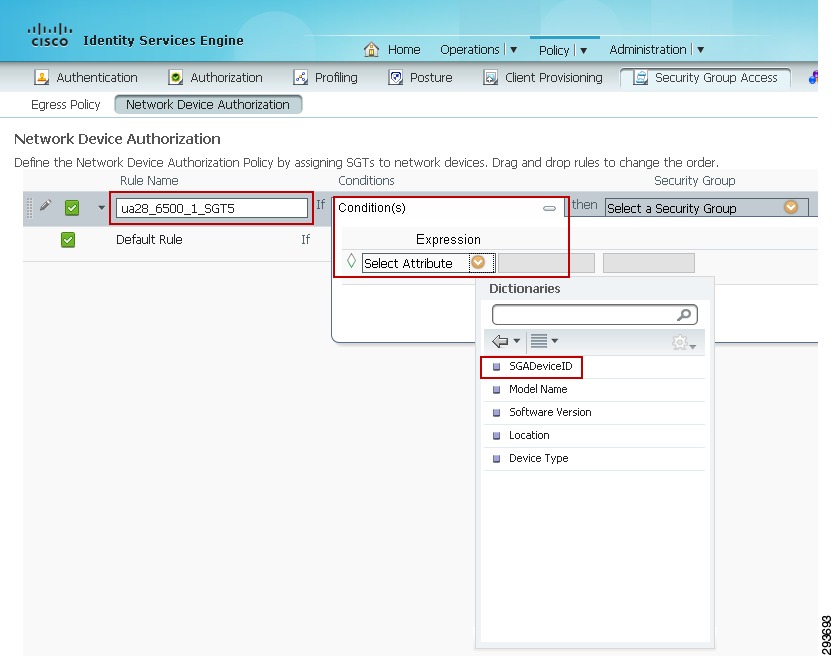This screenshot has height=656, width=832.
Task: Open the gear settings menu in Dictionaries
Action: 683,342
